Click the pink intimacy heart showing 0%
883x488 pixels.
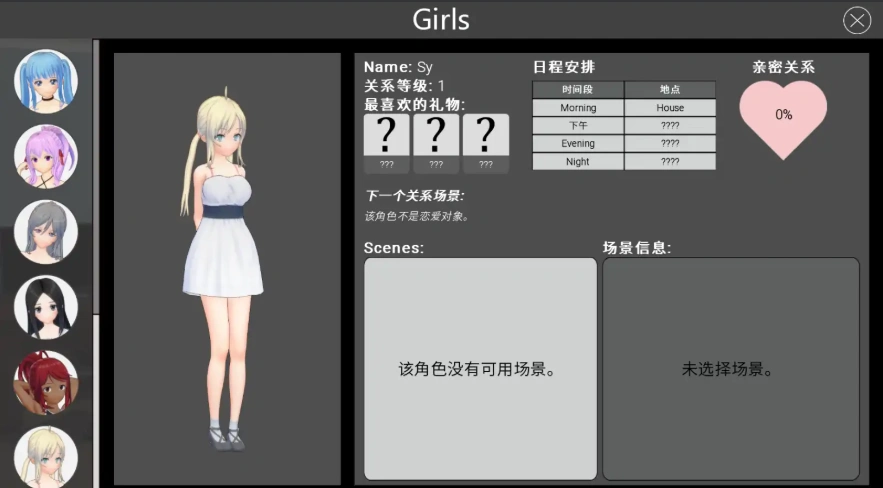coord(783,117)
